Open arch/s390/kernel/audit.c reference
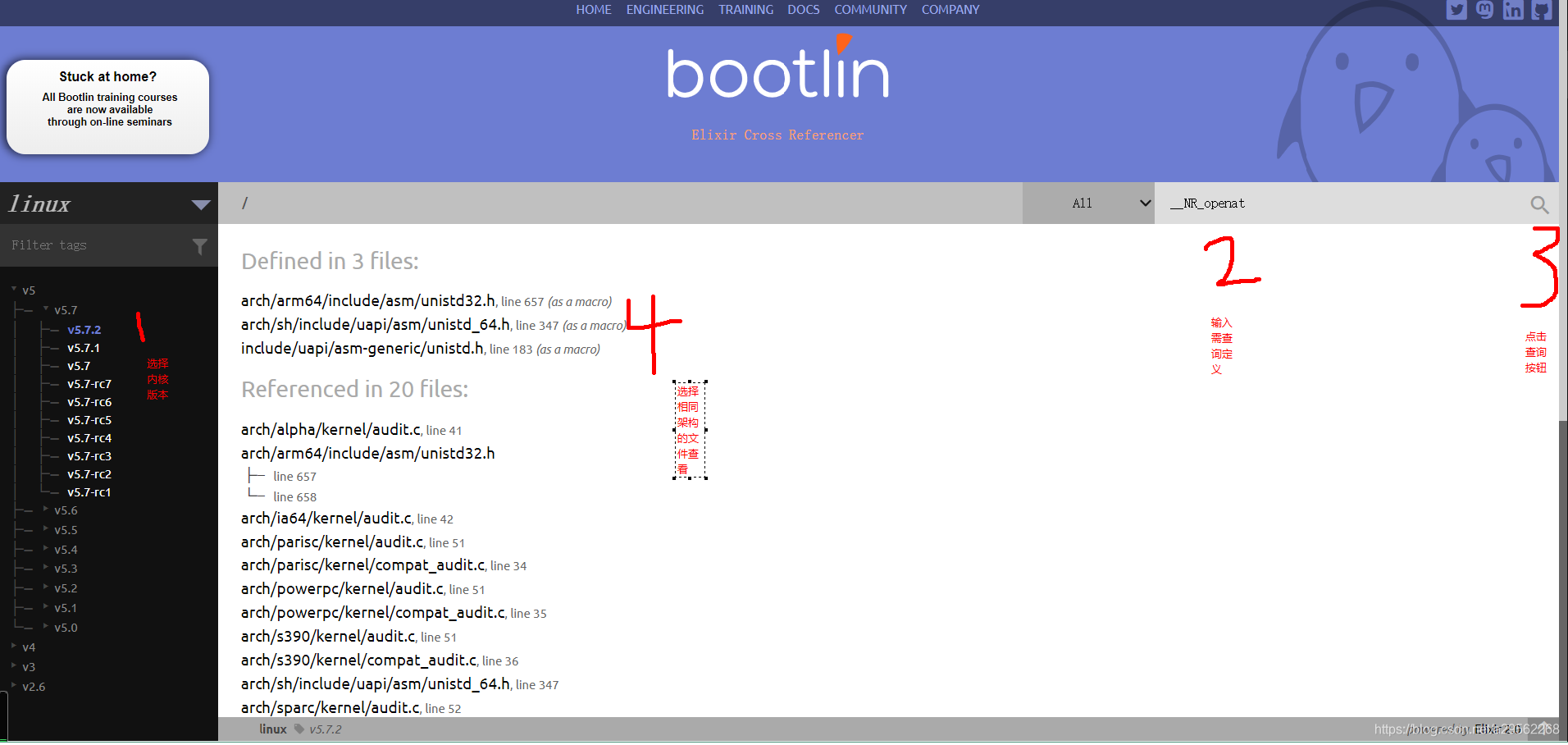Viewport: 1568px width, 745px height. (x=328, y=637)
